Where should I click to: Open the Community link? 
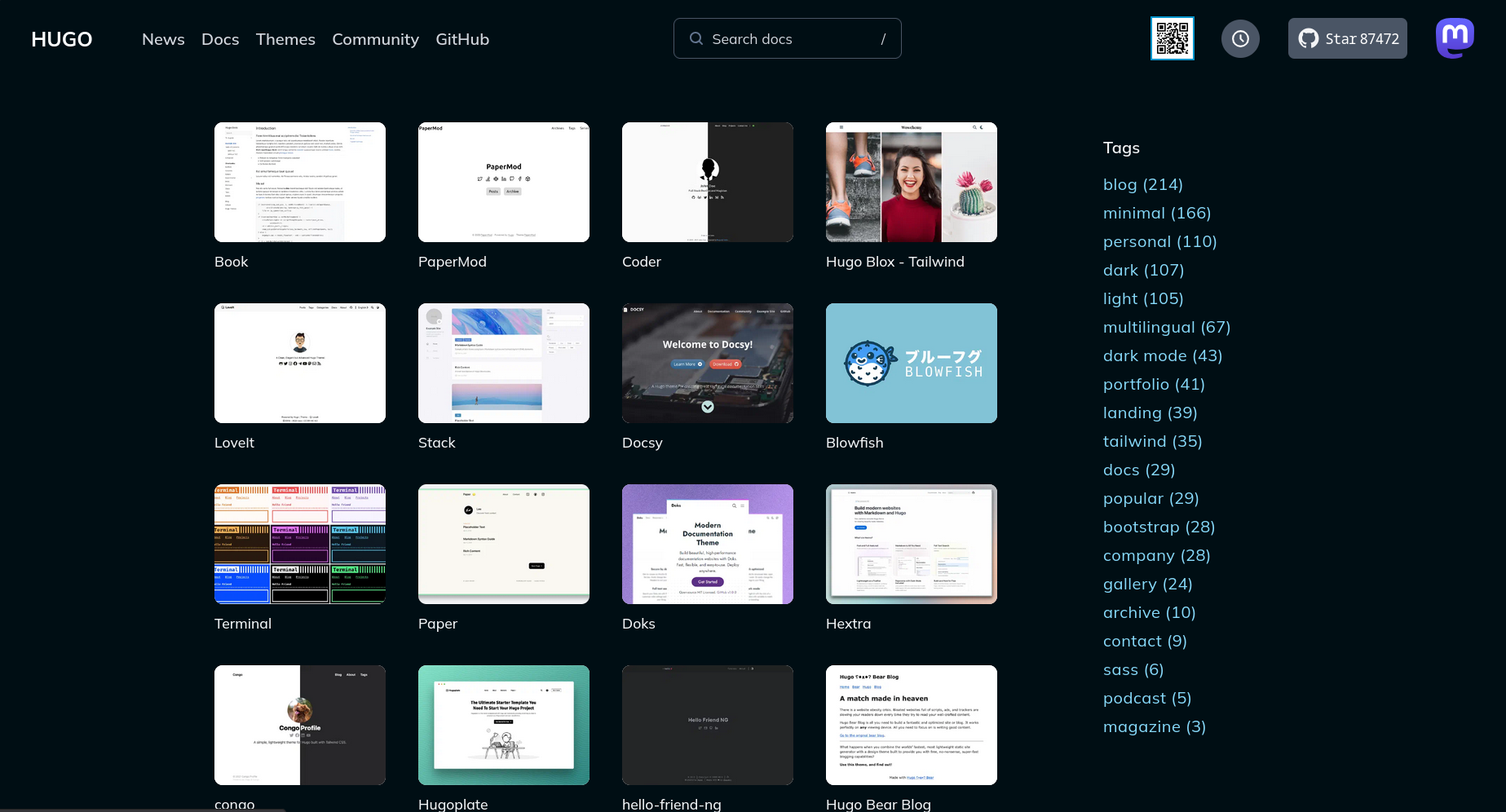point(375,39)
